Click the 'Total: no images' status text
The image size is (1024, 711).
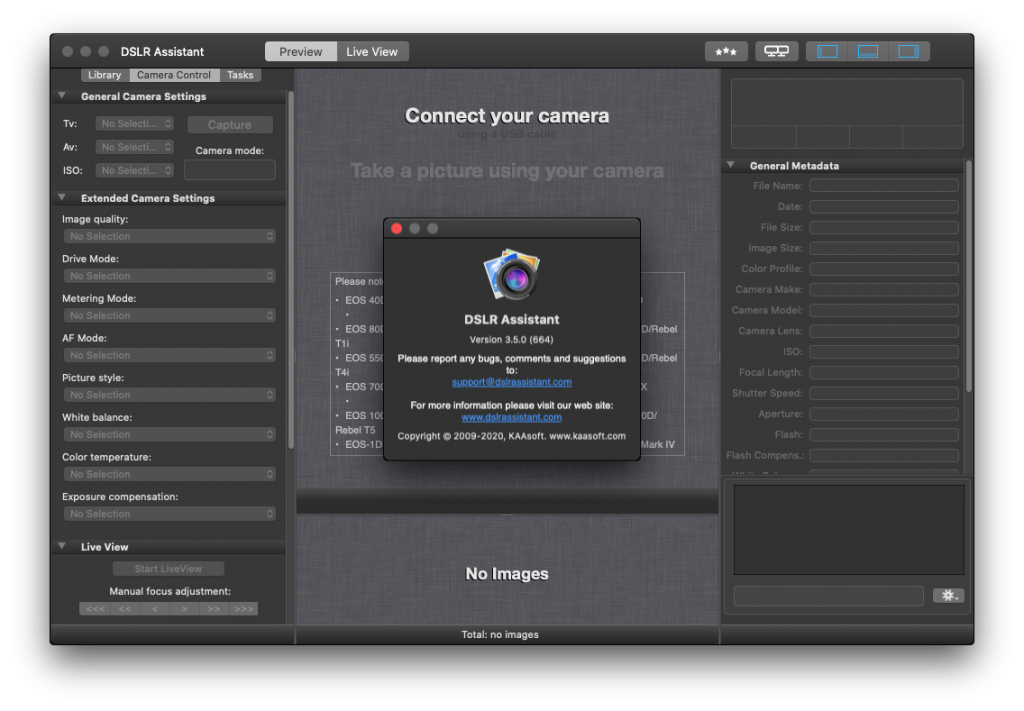(500, 635)
